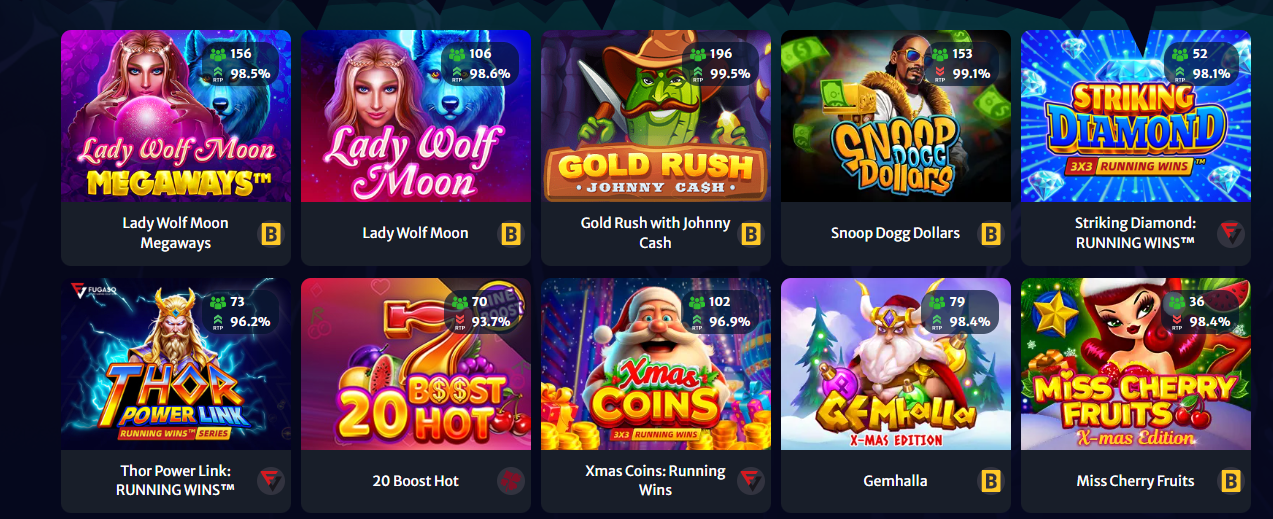Viewport: 1273px width, 519px height.
Task: Click the red Fugaso icon next to Thor Power Link
Action: [x=271, y=481]
